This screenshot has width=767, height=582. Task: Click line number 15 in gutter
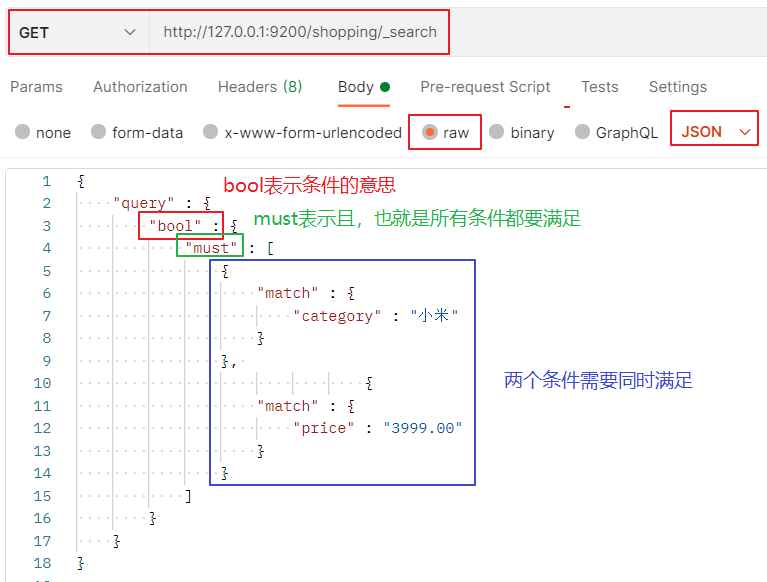click(42, 496)
